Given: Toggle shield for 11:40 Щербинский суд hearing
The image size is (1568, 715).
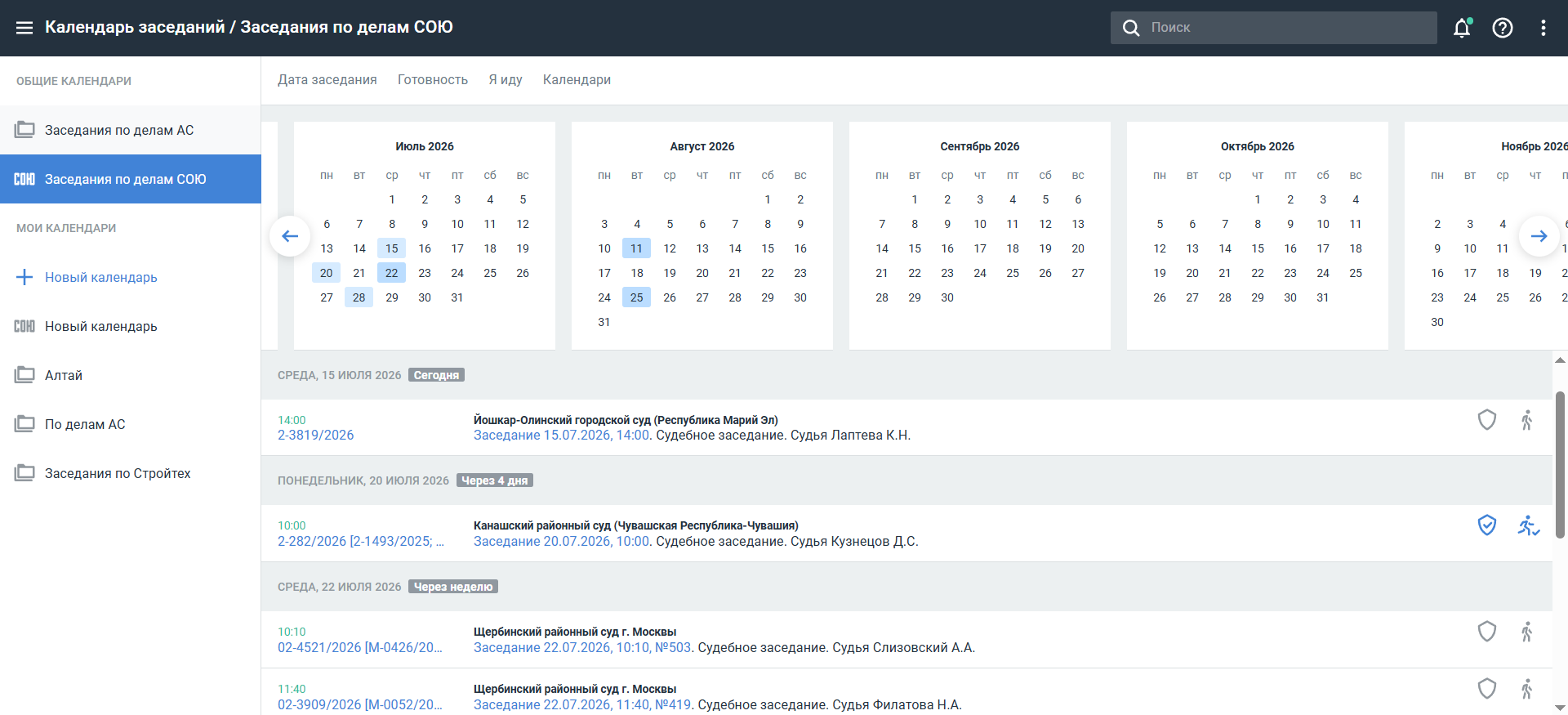Looking at the screenshot, I should tap(1487, 689).
